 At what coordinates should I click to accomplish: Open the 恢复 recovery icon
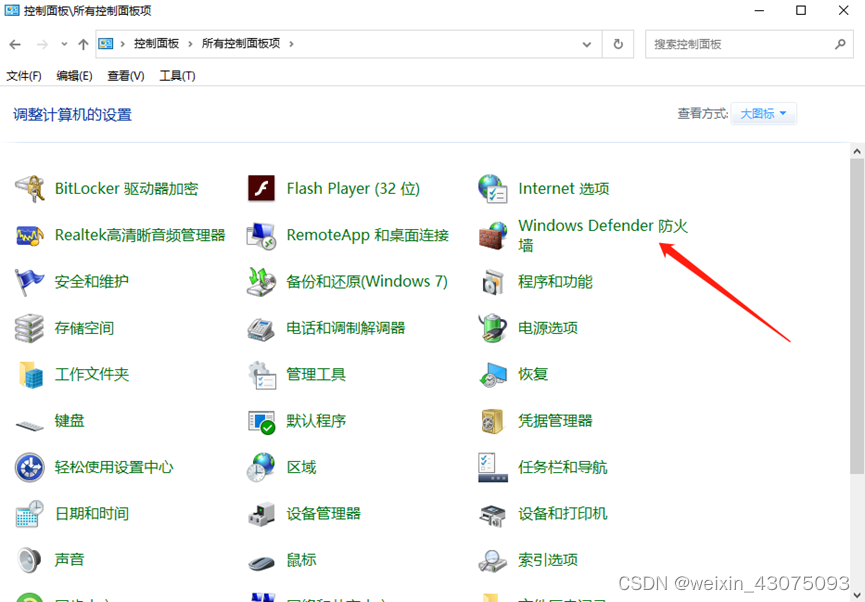pos(493,375)
